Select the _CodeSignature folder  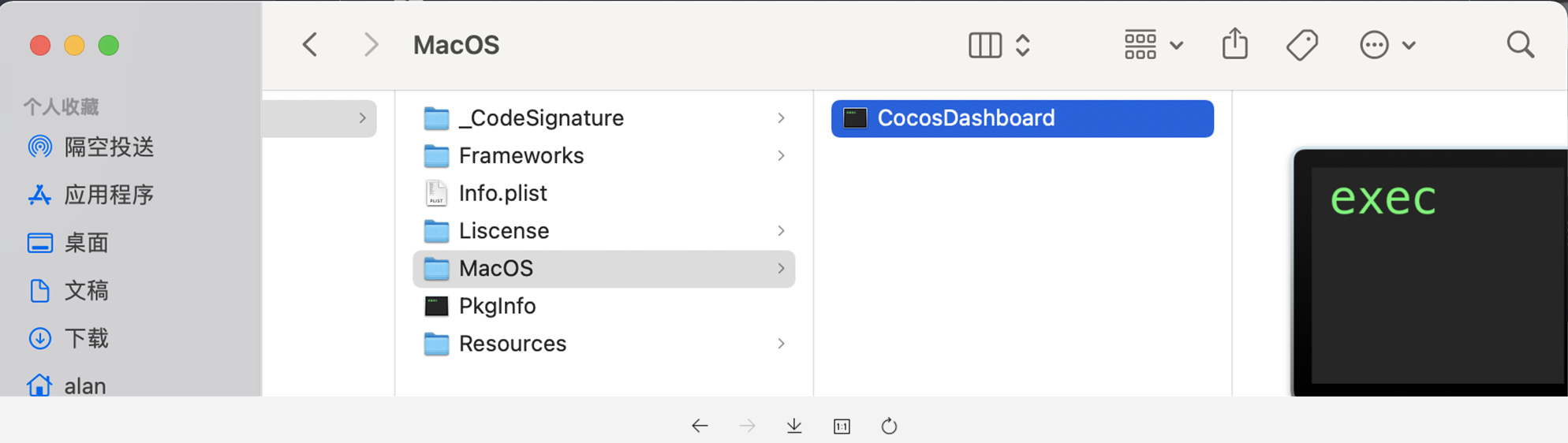(x=541, y=118)
